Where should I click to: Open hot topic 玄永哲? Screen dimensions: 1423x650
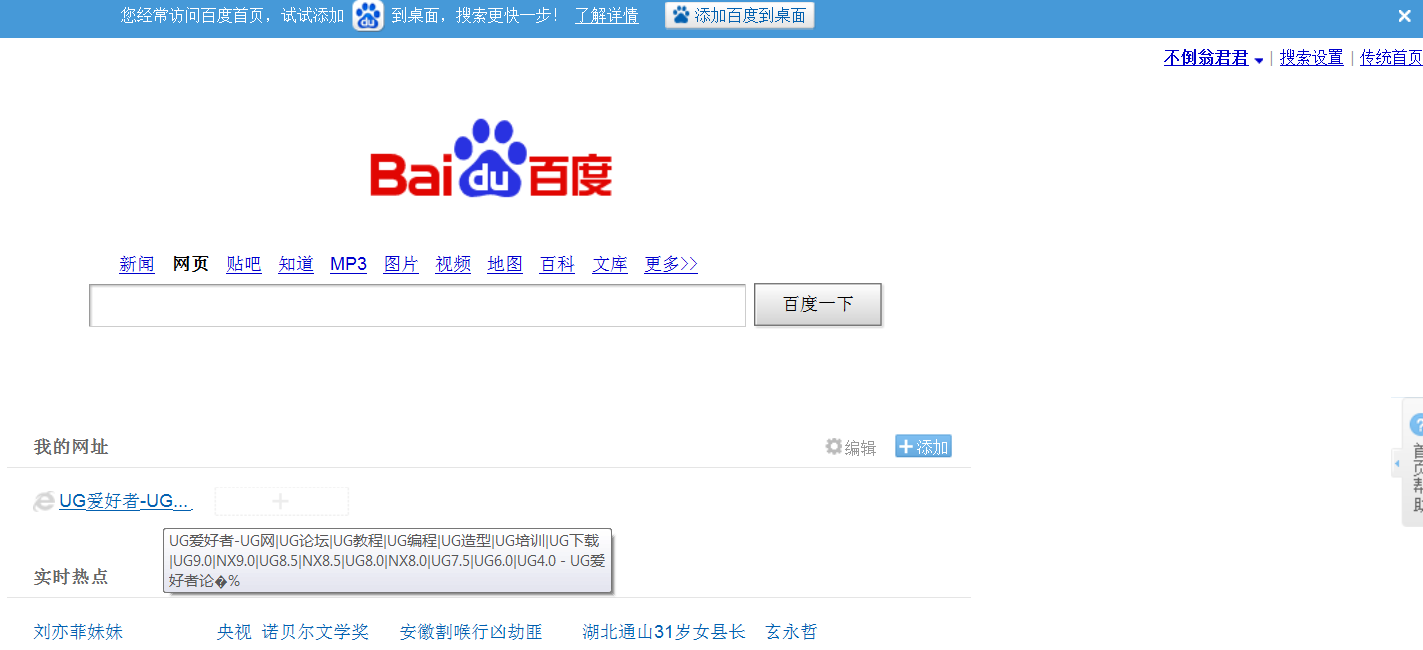tap(791, 632)
